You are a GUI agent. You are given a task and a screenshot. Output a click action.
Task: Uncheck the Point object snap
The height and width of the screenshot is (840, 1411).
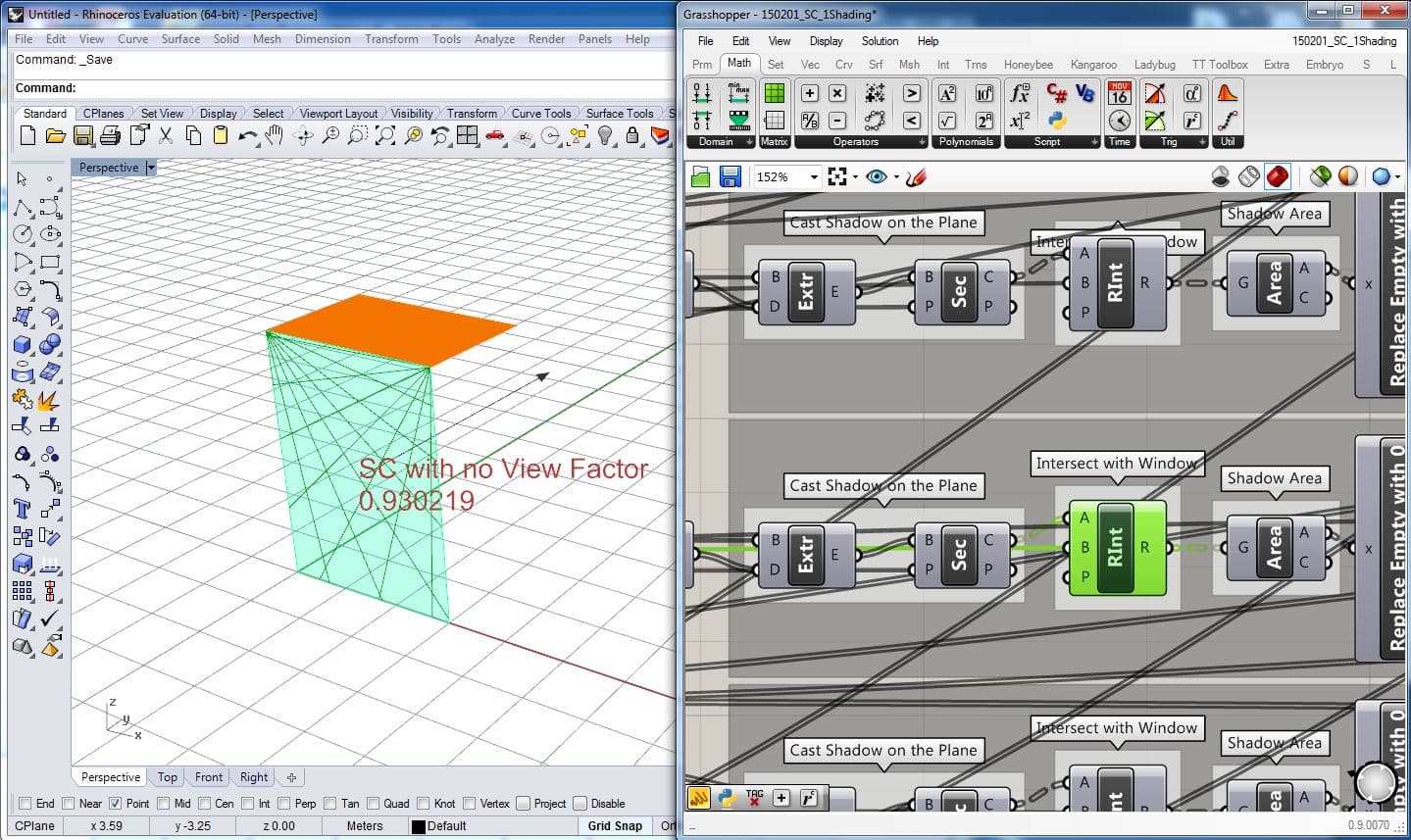(115, 804)
